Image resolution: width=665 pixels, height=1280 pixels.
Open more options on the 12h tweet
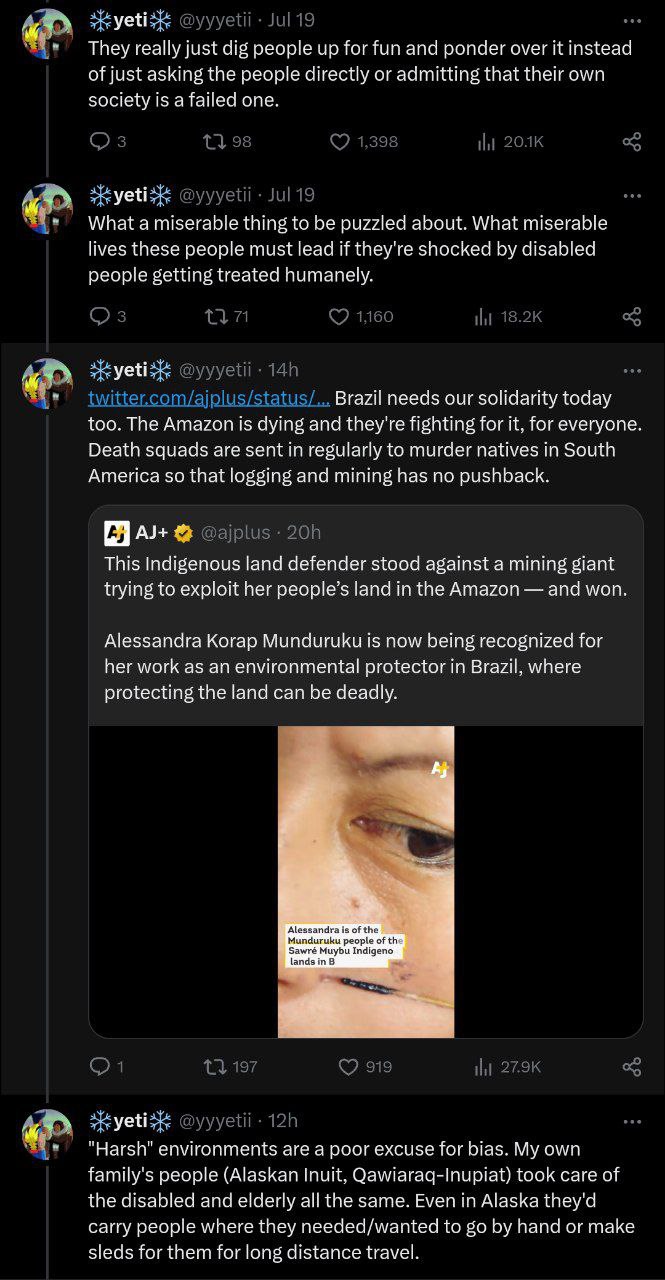click(631, 1121)
